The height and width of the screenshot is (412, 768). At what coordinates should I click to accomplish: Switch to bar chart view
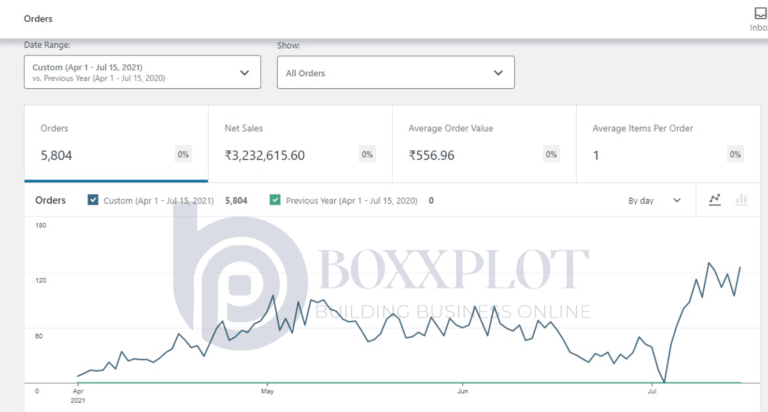coord(742,200)
